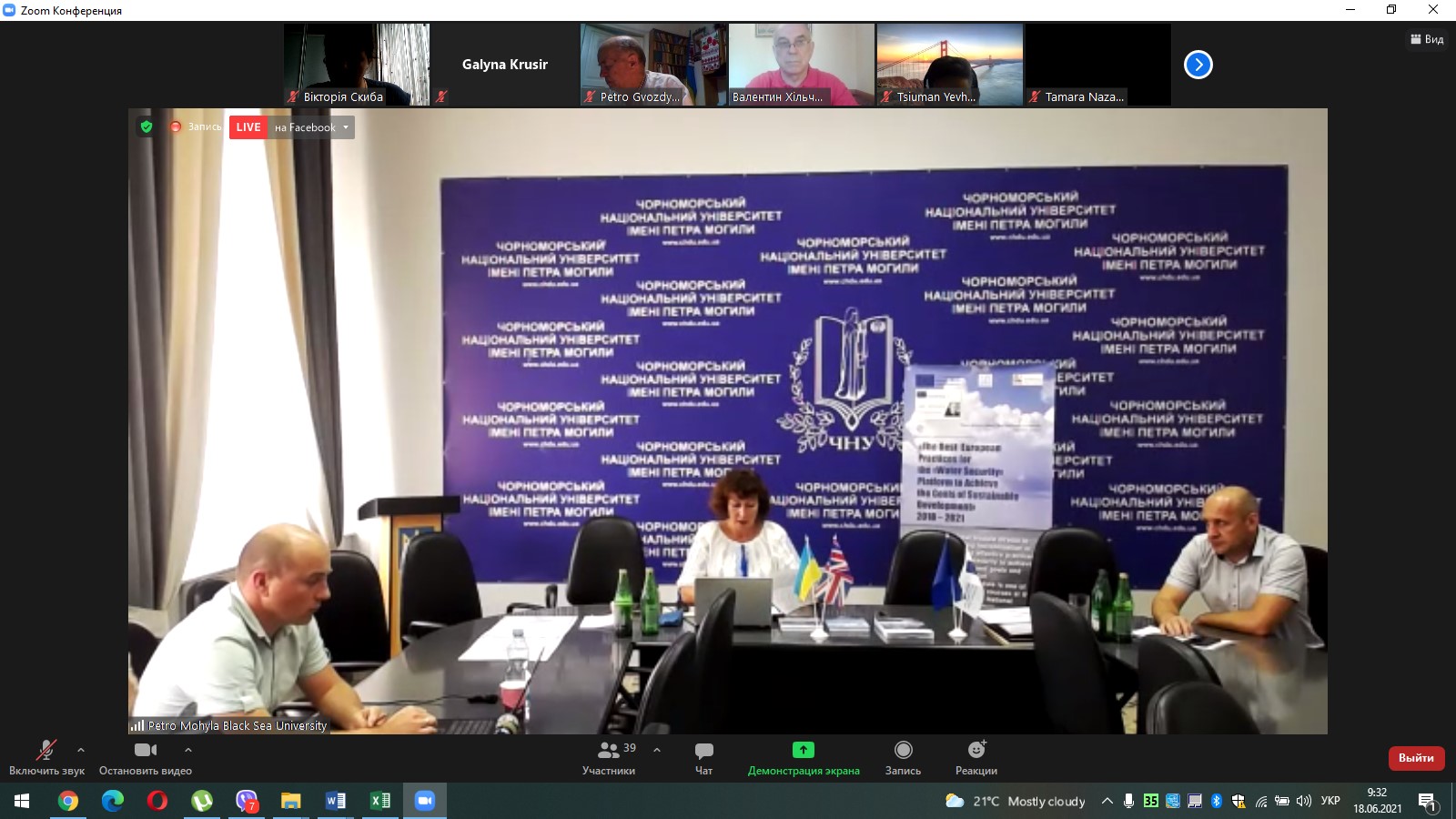
Task: Expand audio options arrow beside microphone
Action: [81, 750]
